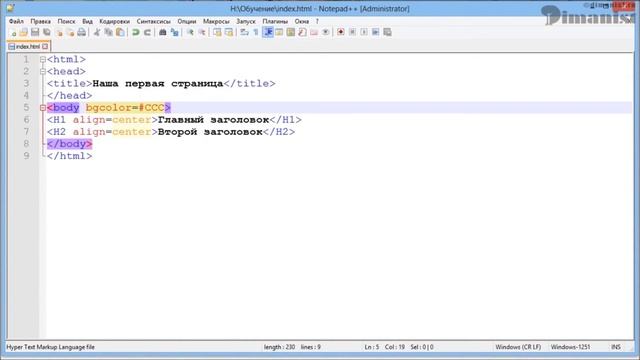
Task: Click the Open file toolbar icon
Action: [24, 32]
